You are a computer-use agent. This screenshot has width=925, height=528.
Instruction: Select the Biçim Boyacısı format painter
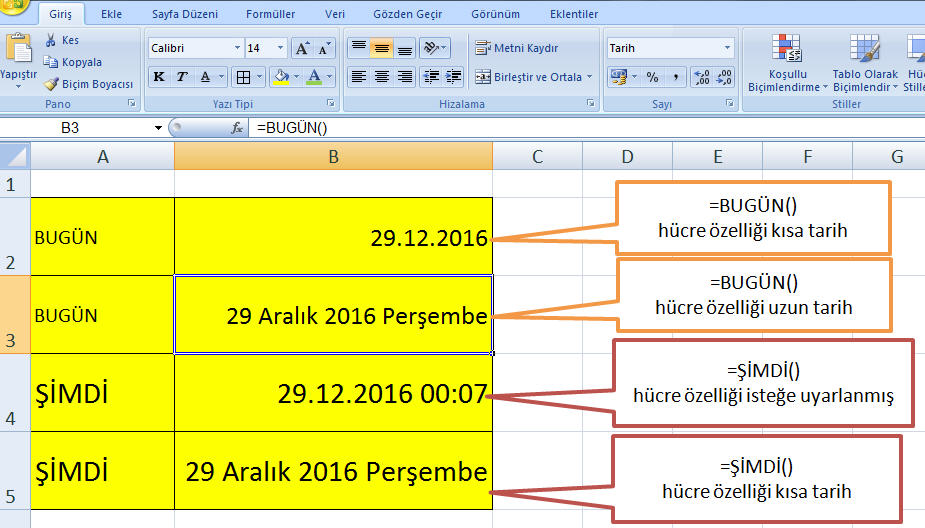[x=90, y=84]
